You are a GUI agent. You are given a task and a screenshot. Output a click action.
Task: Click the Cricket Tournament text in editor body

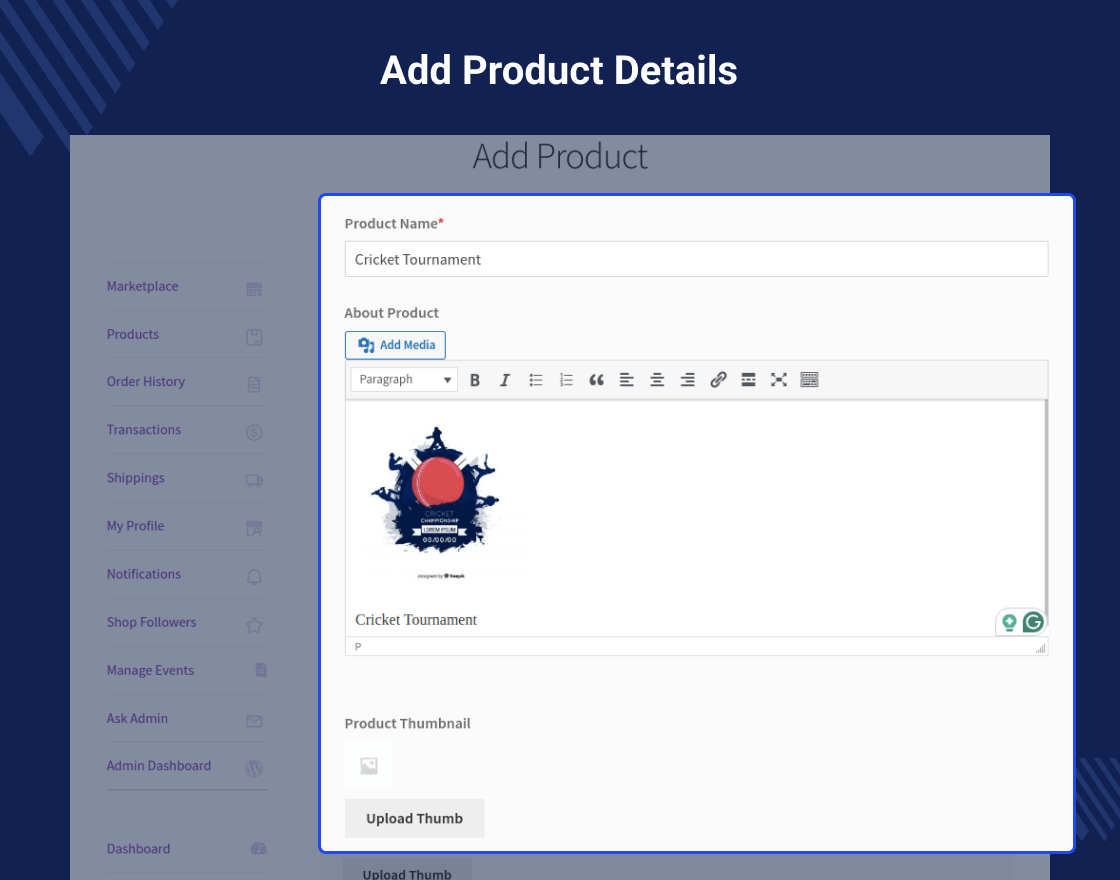pyautogui.click(x=416, y=620)
